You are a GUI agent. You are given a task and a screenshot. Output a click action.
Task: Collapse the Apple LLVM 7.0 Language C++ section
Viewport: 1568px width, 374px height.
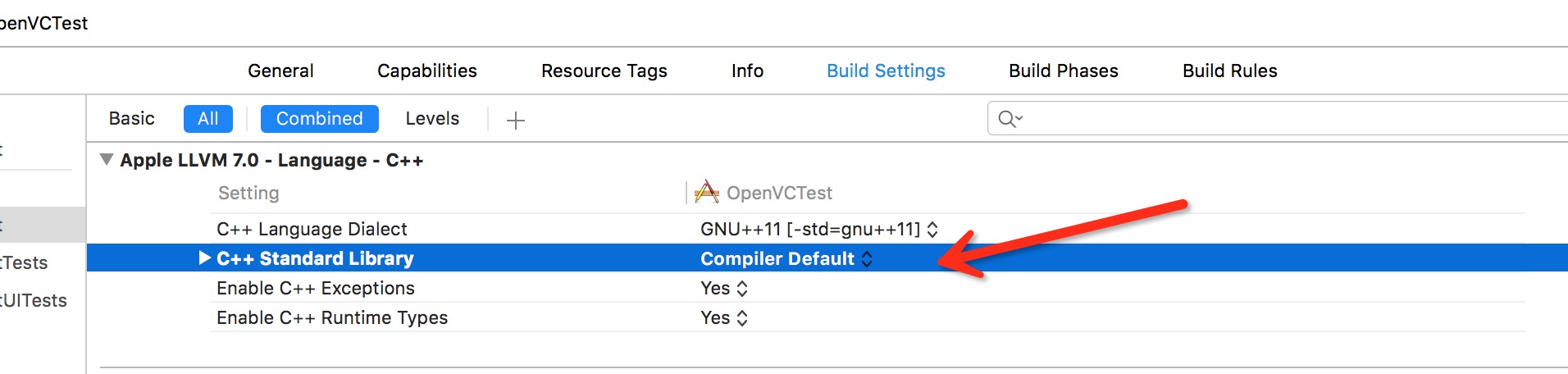click(107, 160)
